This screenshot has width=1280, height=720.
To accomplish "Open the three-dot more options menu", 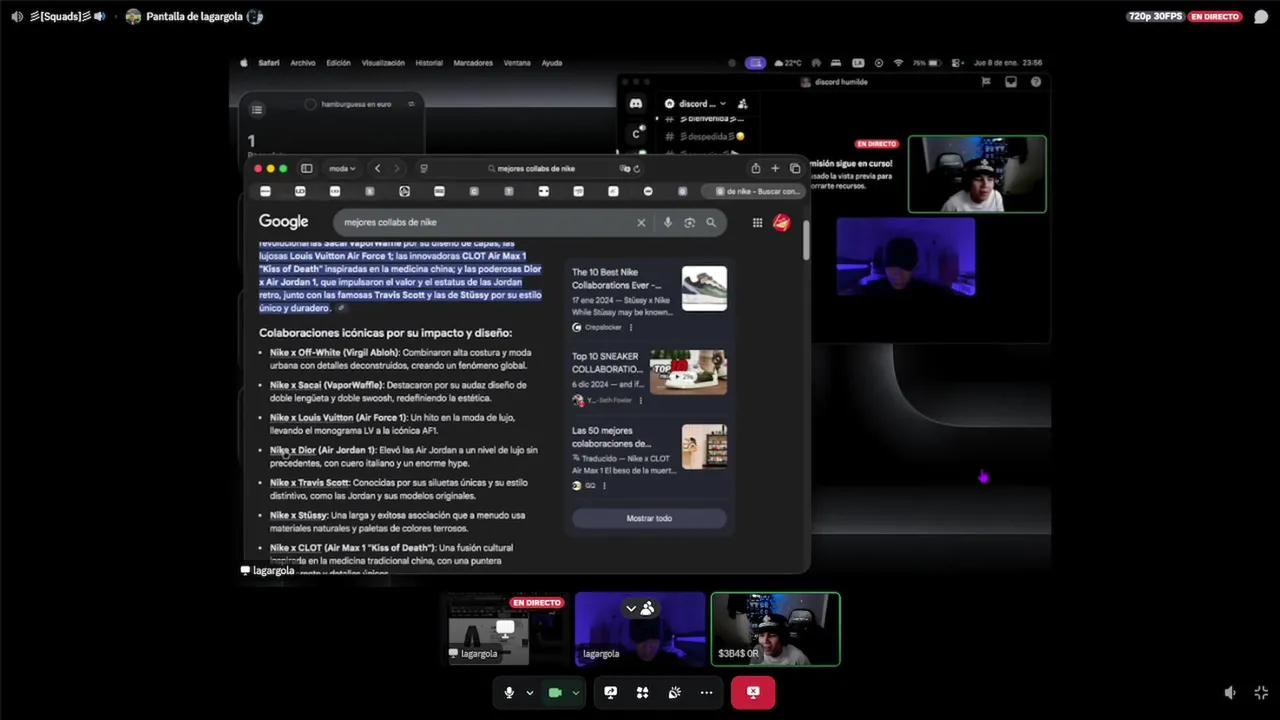I will coord(706,692).
